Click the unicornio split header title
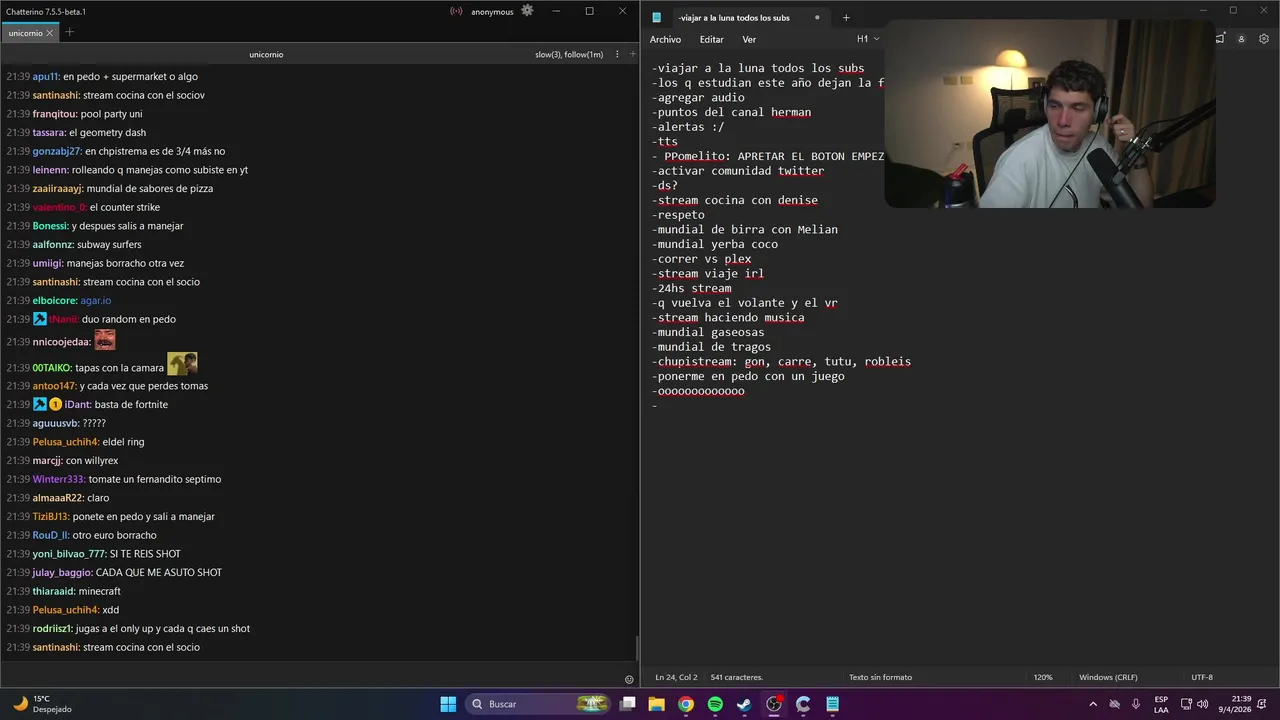Viewport: 1280px width, 720px height. [x=266, y=54]
